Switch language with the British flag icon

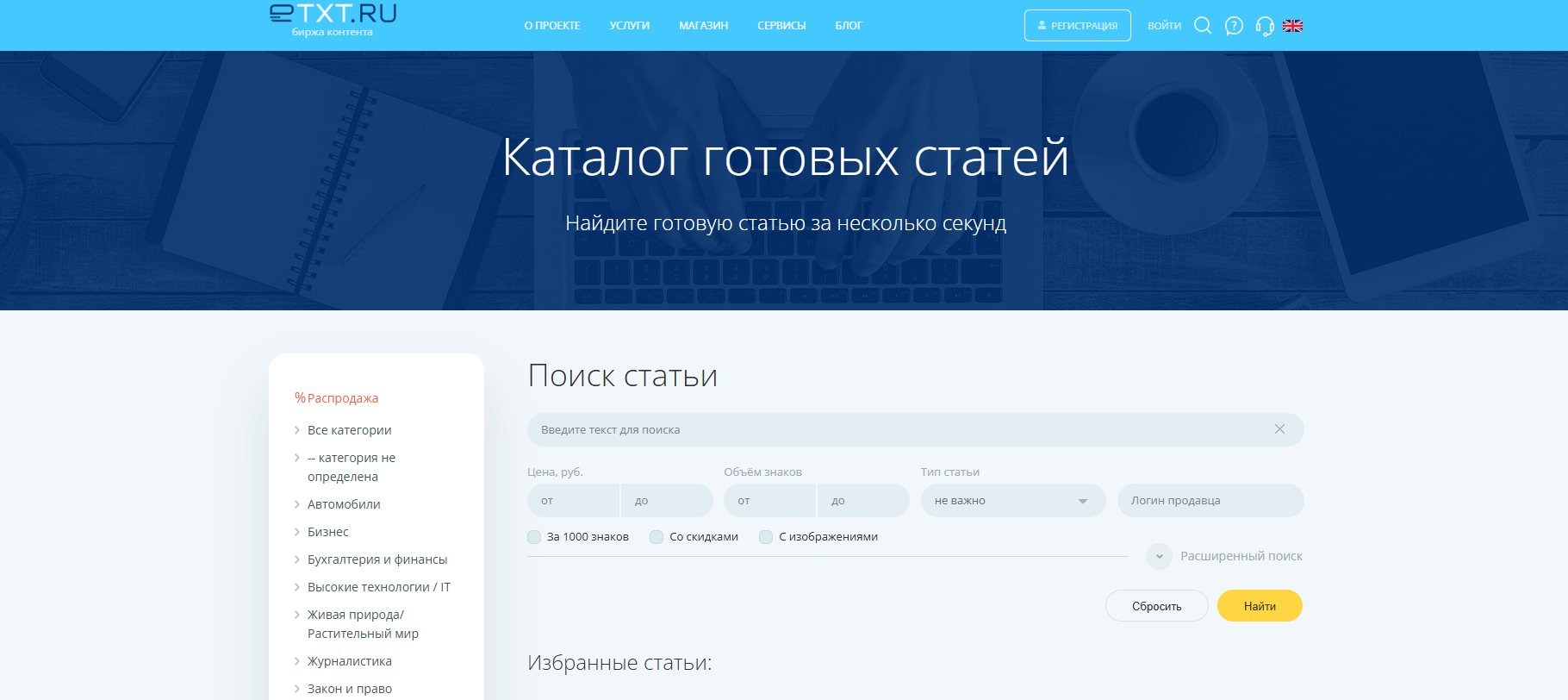[1292, 26]
